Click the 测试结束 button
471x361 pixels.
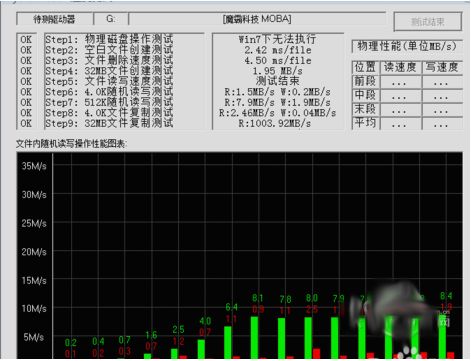click(x=428, y=22)
